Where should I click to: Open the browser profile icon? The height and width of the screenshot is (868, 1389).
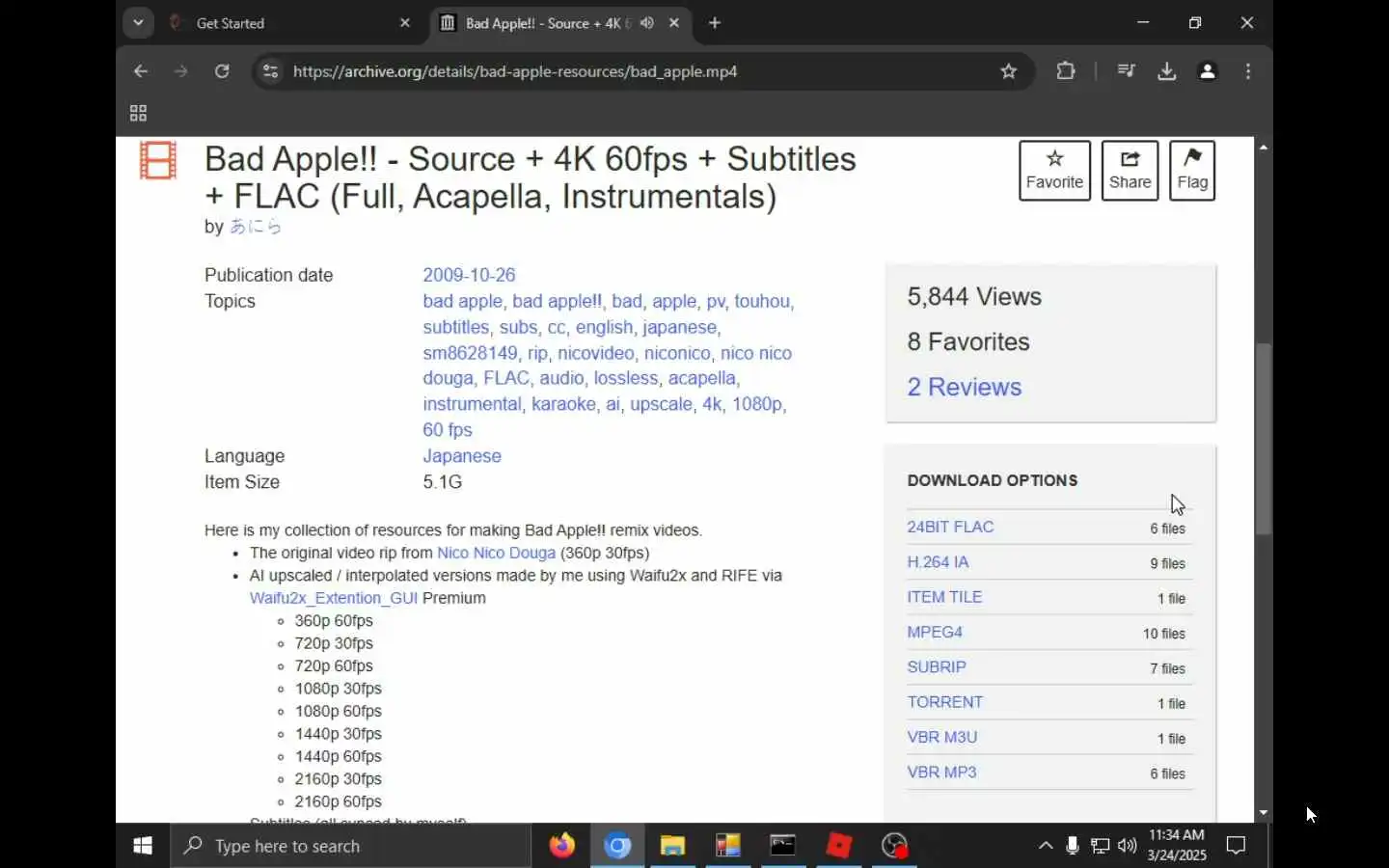coord(1207,71)
